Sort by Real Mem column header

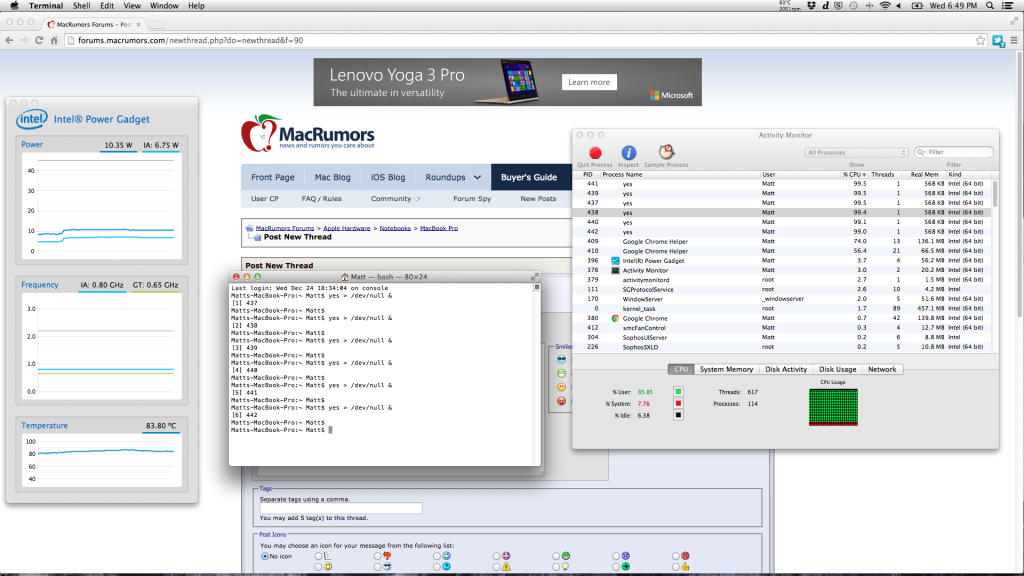point(924,174)
